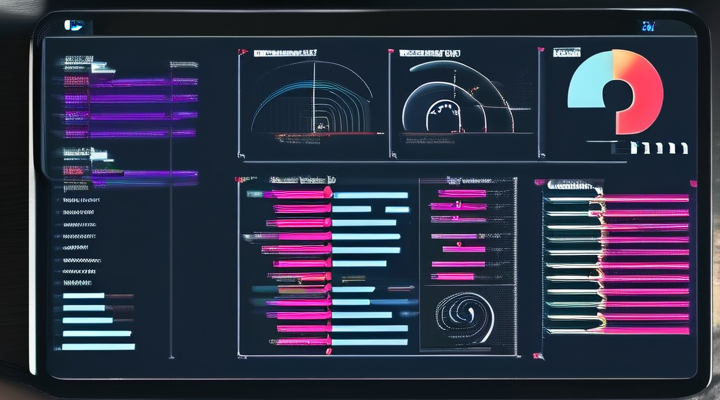Select the red segment of the donut chart
Screen dimensions: 720x400
640,90
